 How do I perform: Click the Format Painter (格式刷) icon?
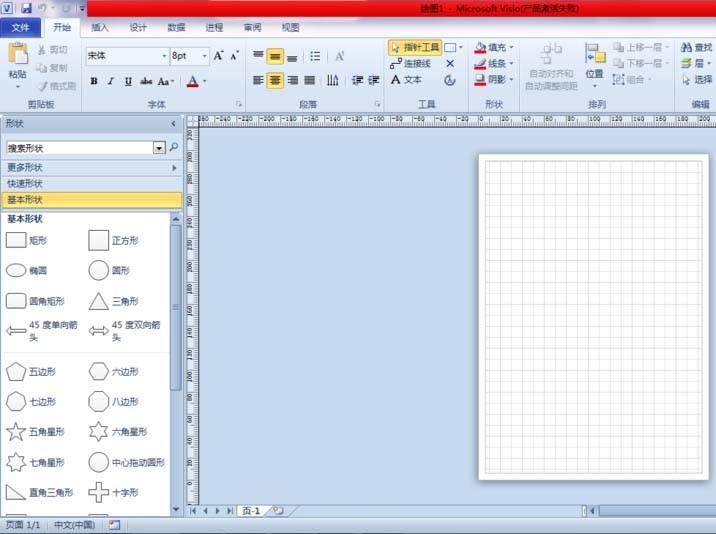click(x=42, y=86)
